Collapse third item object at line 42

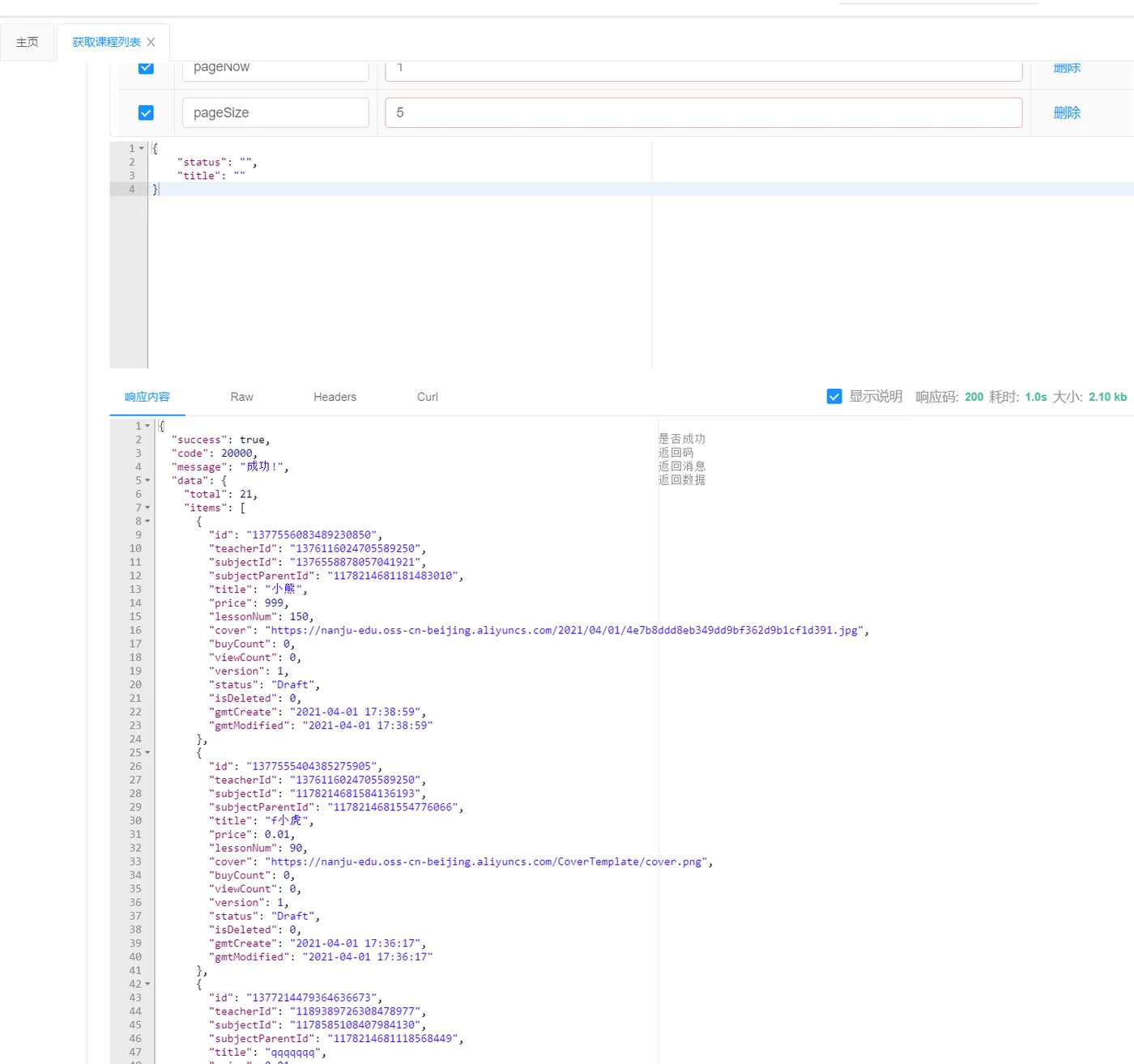click(x=147, y=985)
